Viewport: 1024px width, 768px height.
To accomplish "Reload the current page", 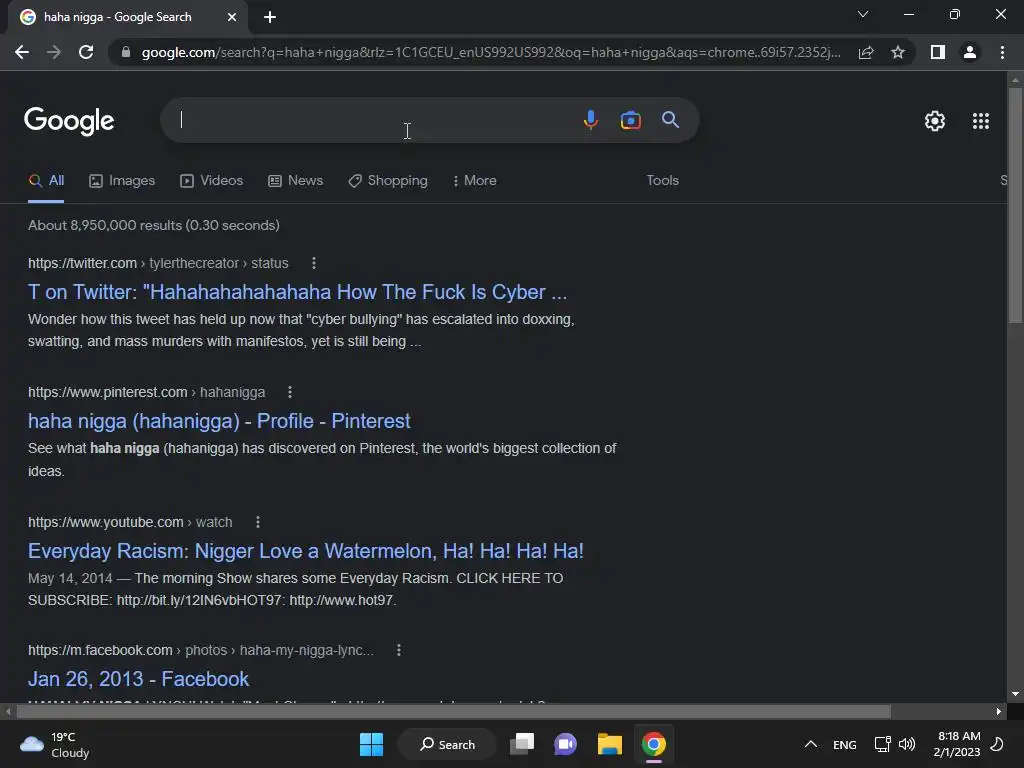I will 86,52.
